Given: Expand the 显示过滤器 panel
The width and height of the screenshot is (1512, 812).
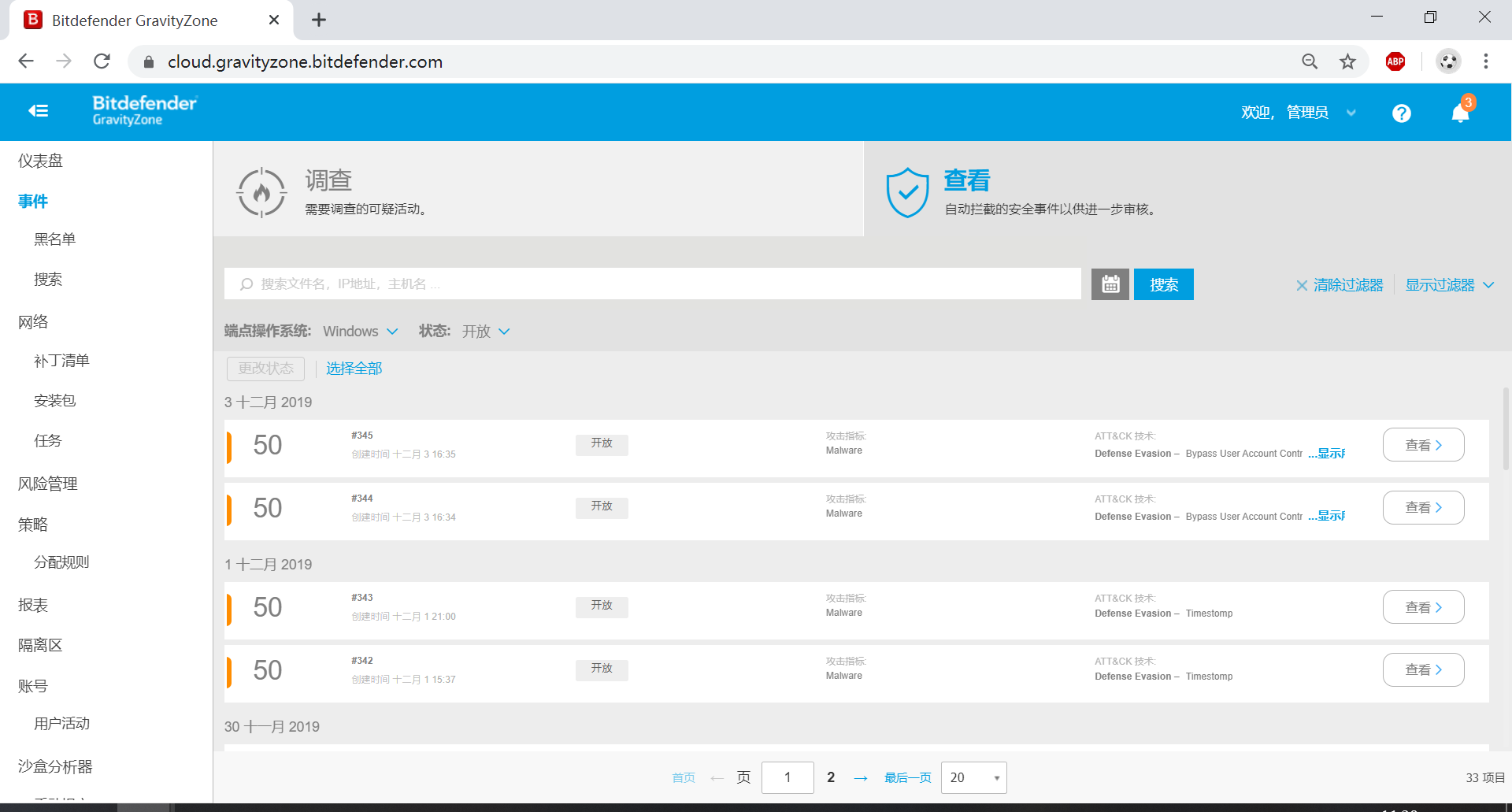Looking at the screenshot, I should pyautogui.click(x=1450, y=285).
